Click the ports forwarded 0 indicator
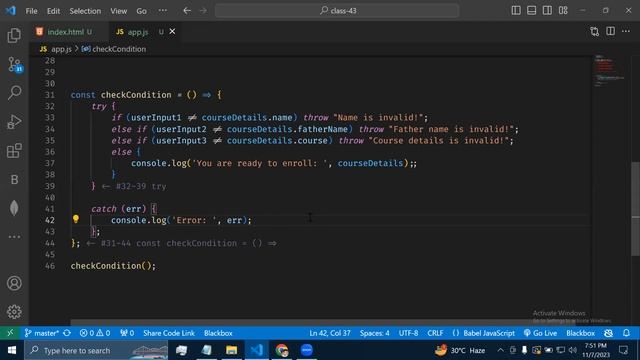This screenshot has width=640, height=360. [x=127, y=333]
